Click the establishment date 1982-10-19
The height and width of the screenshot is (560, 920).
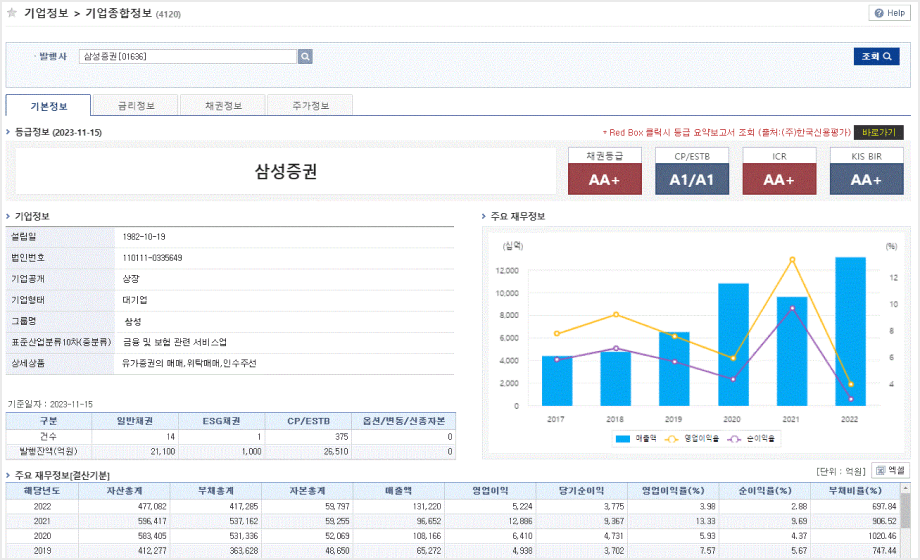pos(144,237)
